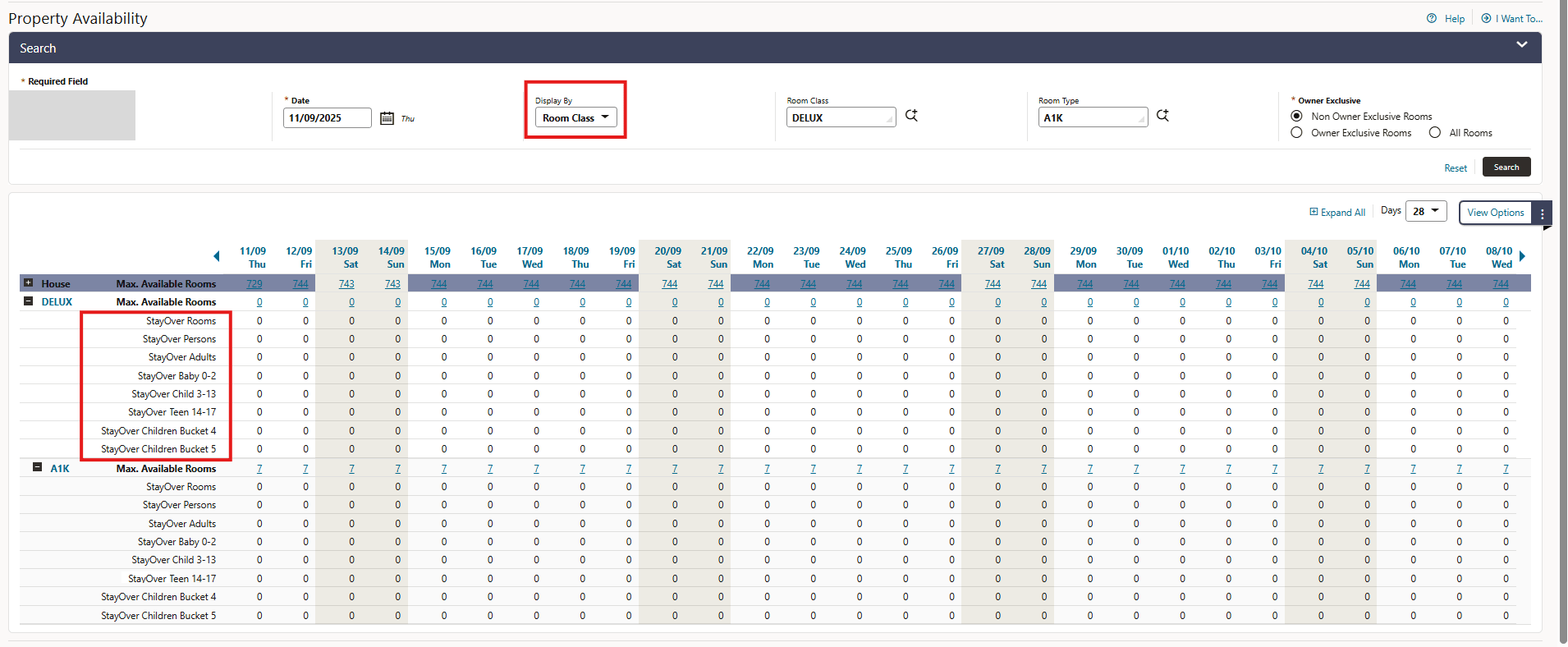This screenshot has height=647, width=1568.
Task: Open A1K availability 7 for 08/10 Wed
Action: pyautogui.click(x=1506, y=469)
